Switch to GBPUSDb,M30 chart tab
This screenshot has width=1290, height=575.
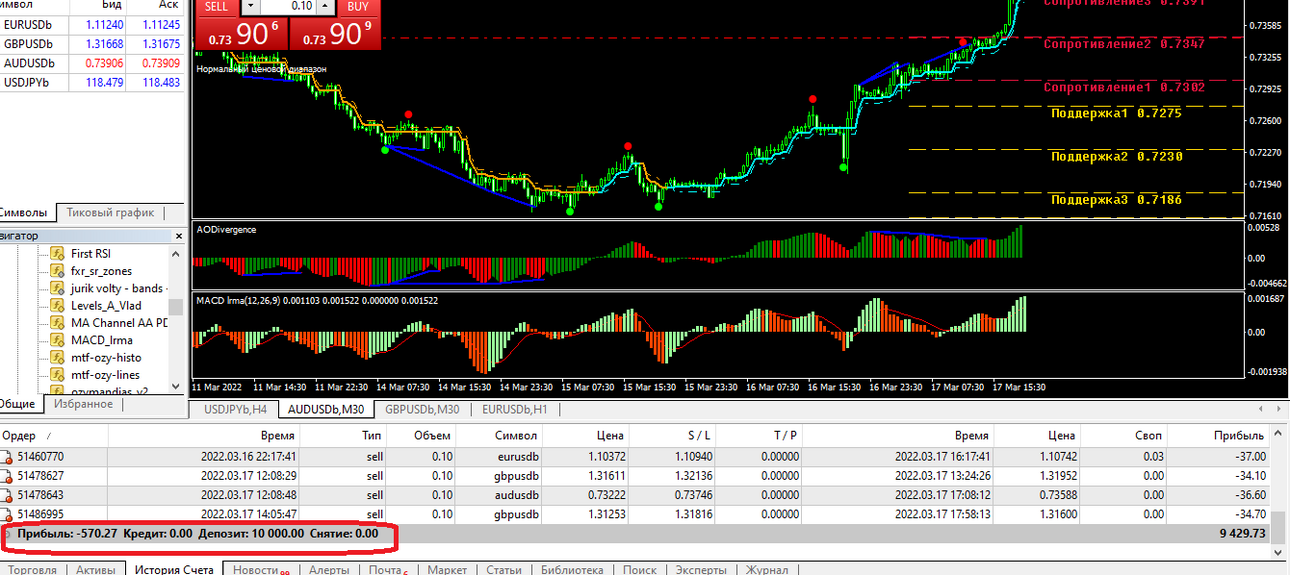tap(422, 409)
